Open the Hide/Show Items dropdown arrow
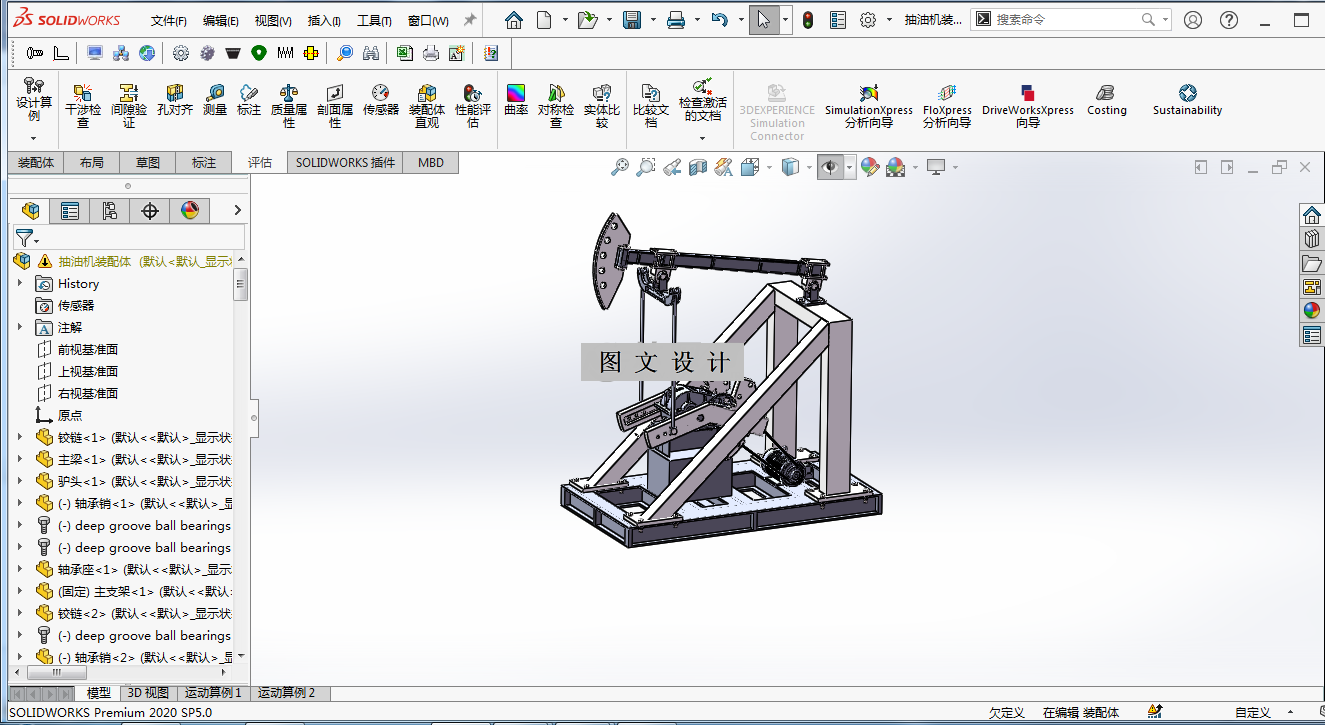The width and height of the screenshot is (1325, 725). click(x=850, y=167)
